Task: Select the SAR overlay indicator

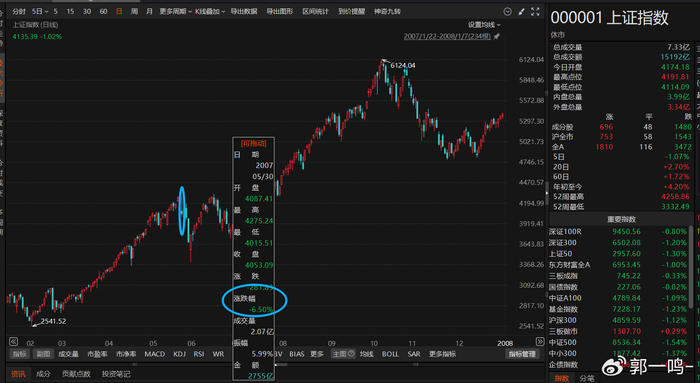Action: tap(414, 354)
